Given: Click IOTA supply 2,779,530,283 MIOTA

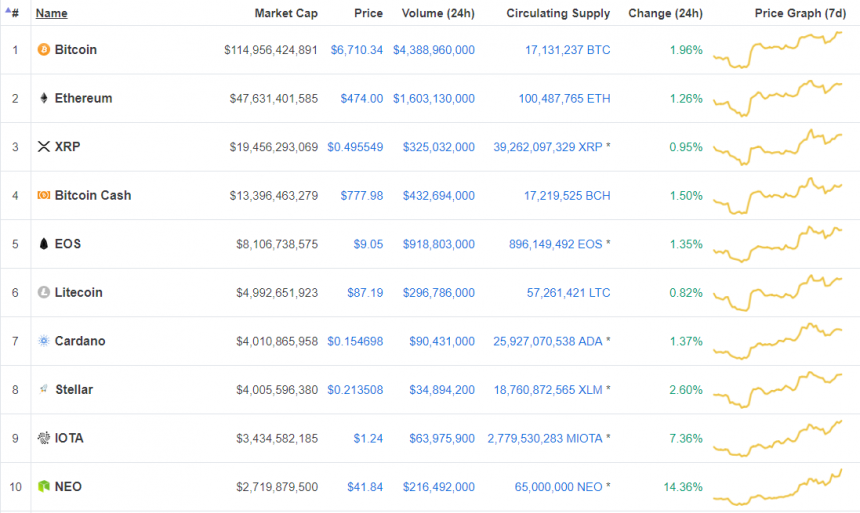Looking at the screenshot, I should [545, 438].
